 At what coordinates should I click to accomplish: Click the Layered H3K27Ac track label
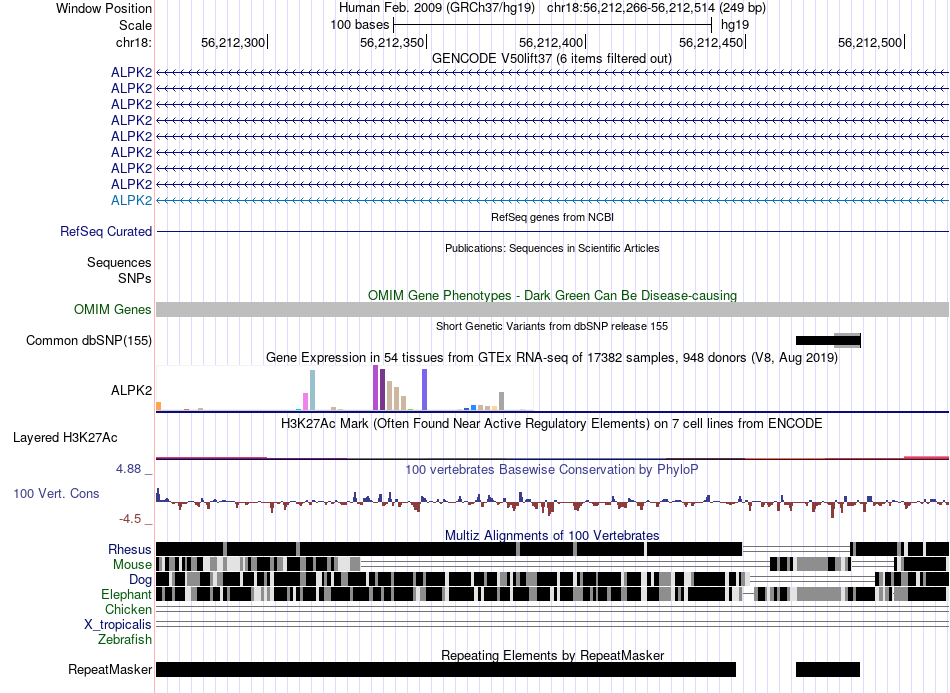click(65, 437)
